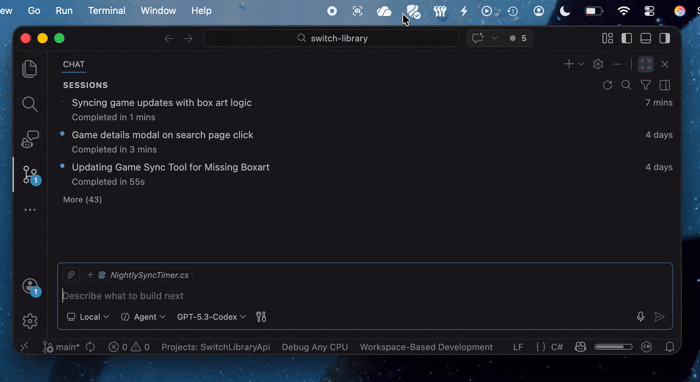The height and width of the screenshot is (382, 700).
Task: Select the CHAT tab
Action: pyautogui.click(x=74, y=64)
